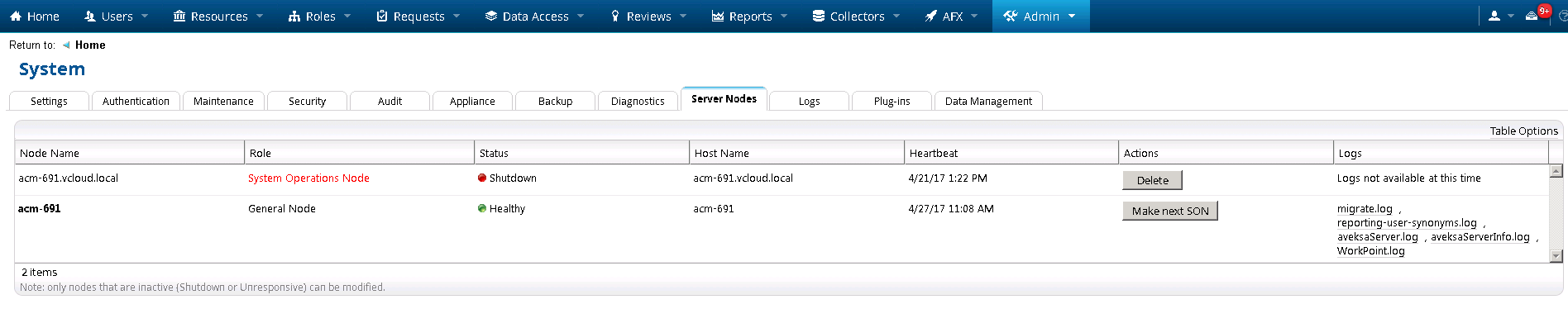Viewport: 1568px width, 309px height.
Task: Click the Logs column header
Action: pyautogui.click(x=1441, y=153)
